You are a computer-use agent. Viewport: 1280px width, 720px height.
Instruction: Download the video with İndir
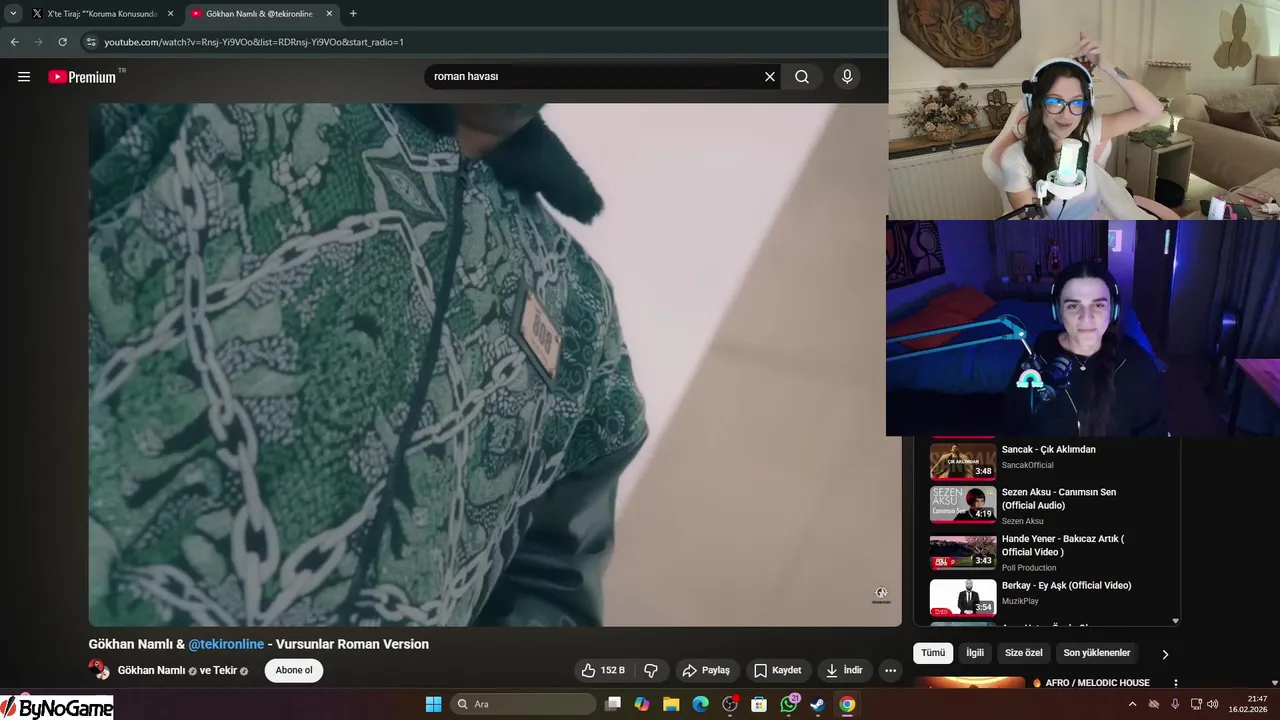844,670
